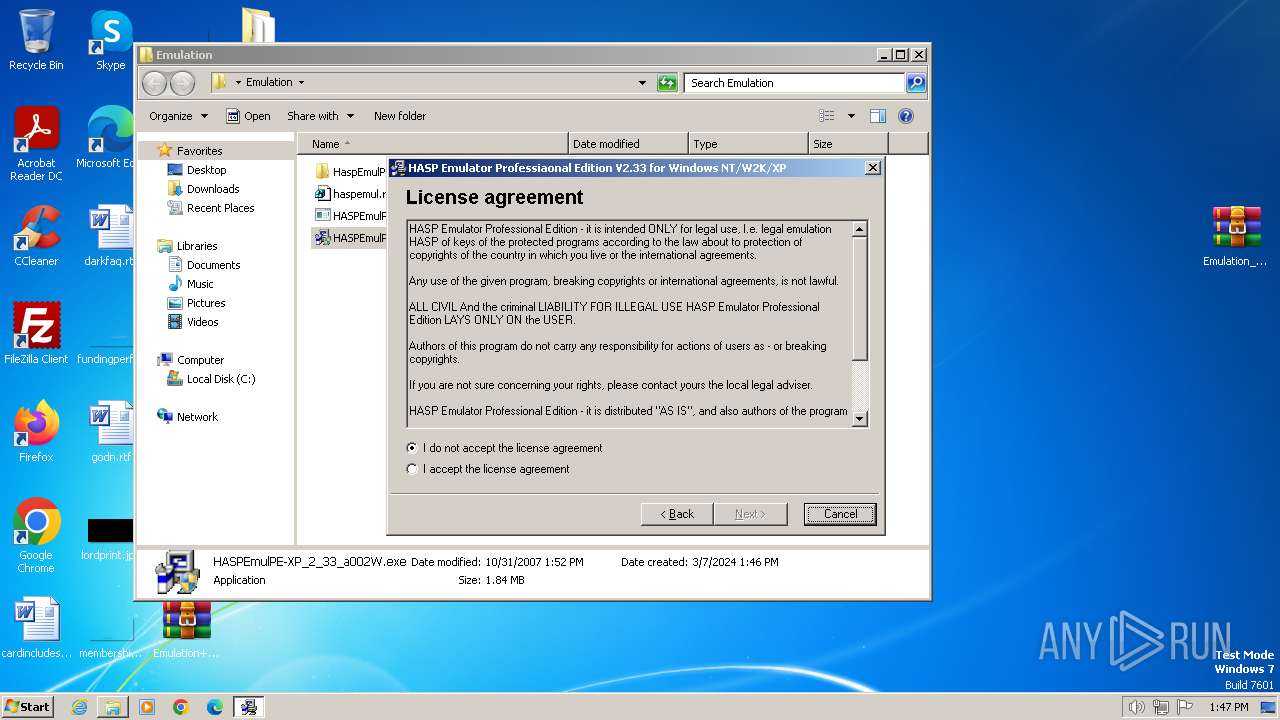
Task: Click the green refresh button in address bar
Action: [667, 83]
